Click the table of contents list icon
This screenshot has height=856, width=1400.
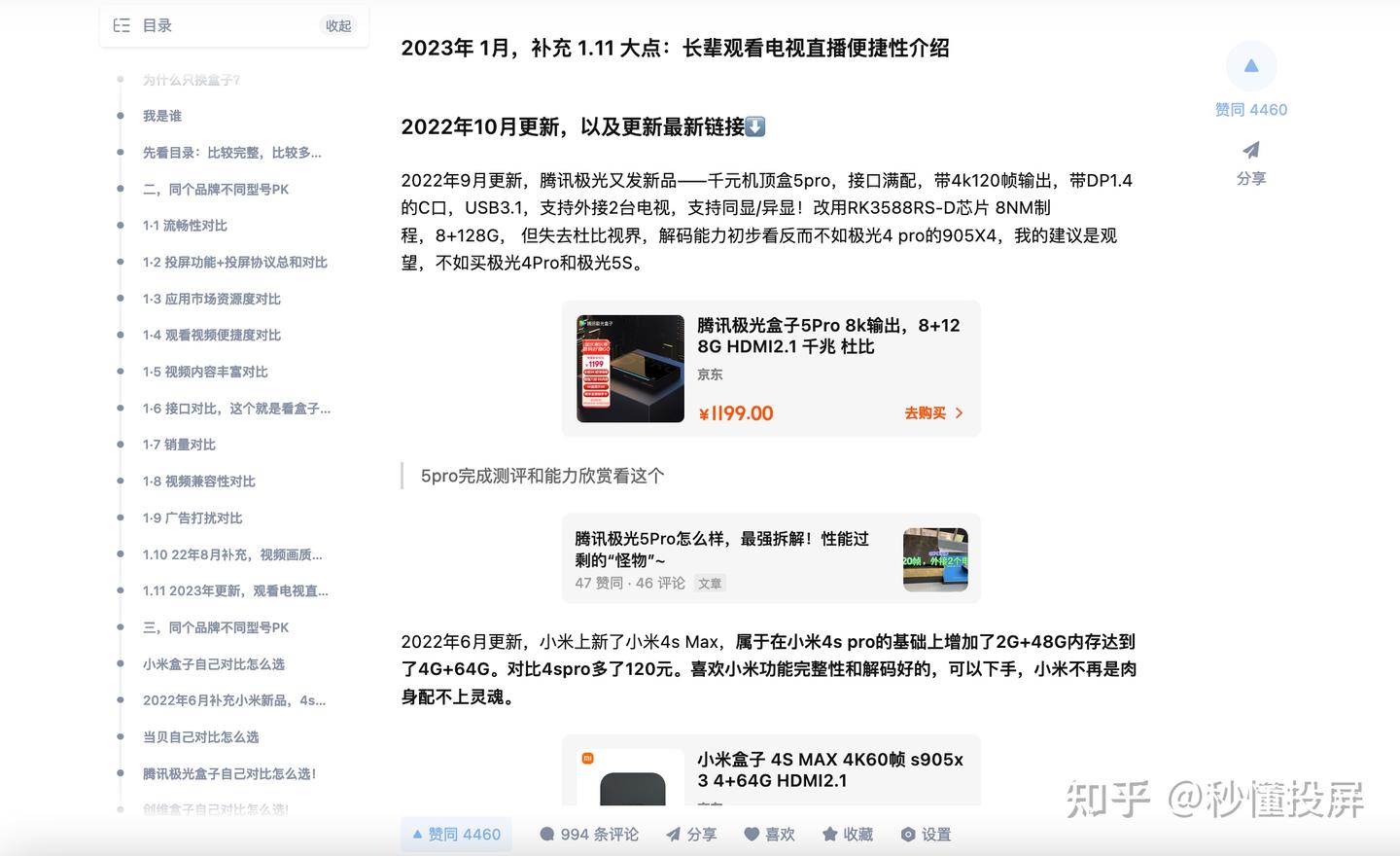(122, 25)
